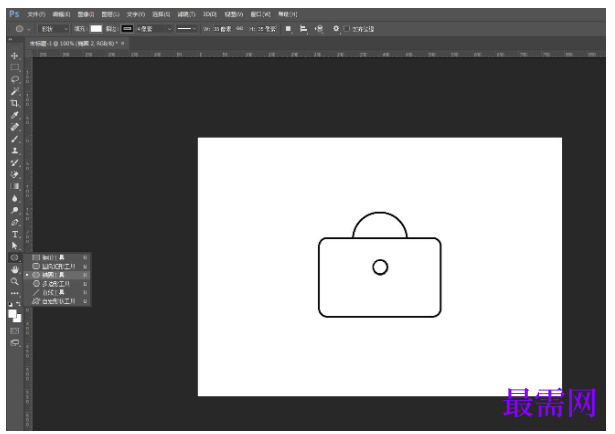Choose Polygon tool from flyout

(x=58, y=283)
